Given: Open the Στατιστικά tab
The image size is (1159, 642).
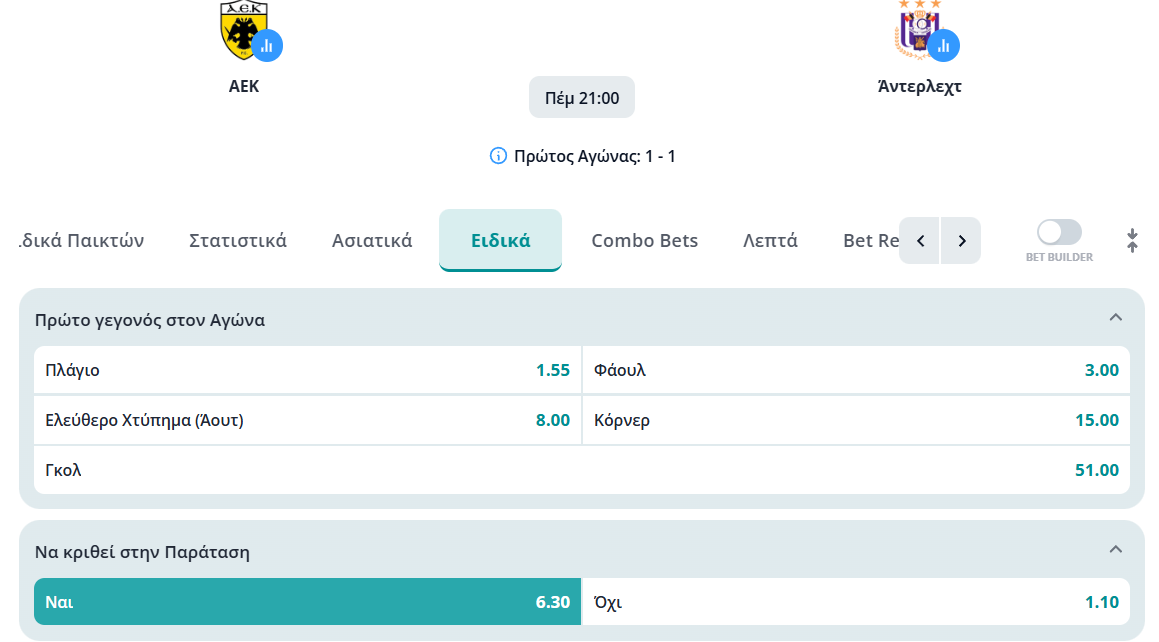Looking at the screenshot, I should (x=238, y=241).
